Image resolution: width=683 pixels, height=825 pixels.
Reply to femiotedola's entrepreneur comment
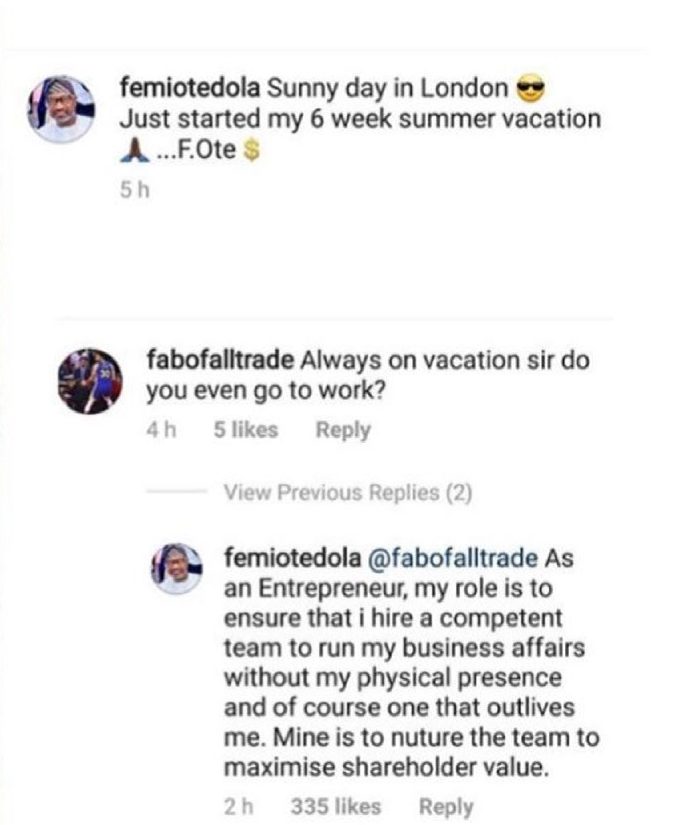tap(446, 805)
